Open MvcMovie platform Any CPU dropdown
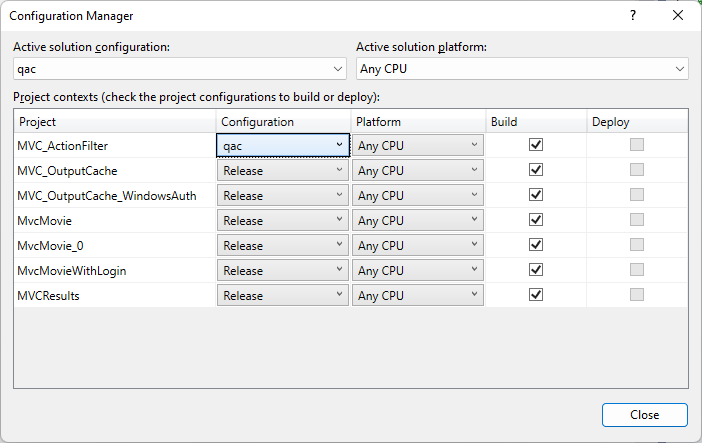702x443 pixels. click(418, 220)
